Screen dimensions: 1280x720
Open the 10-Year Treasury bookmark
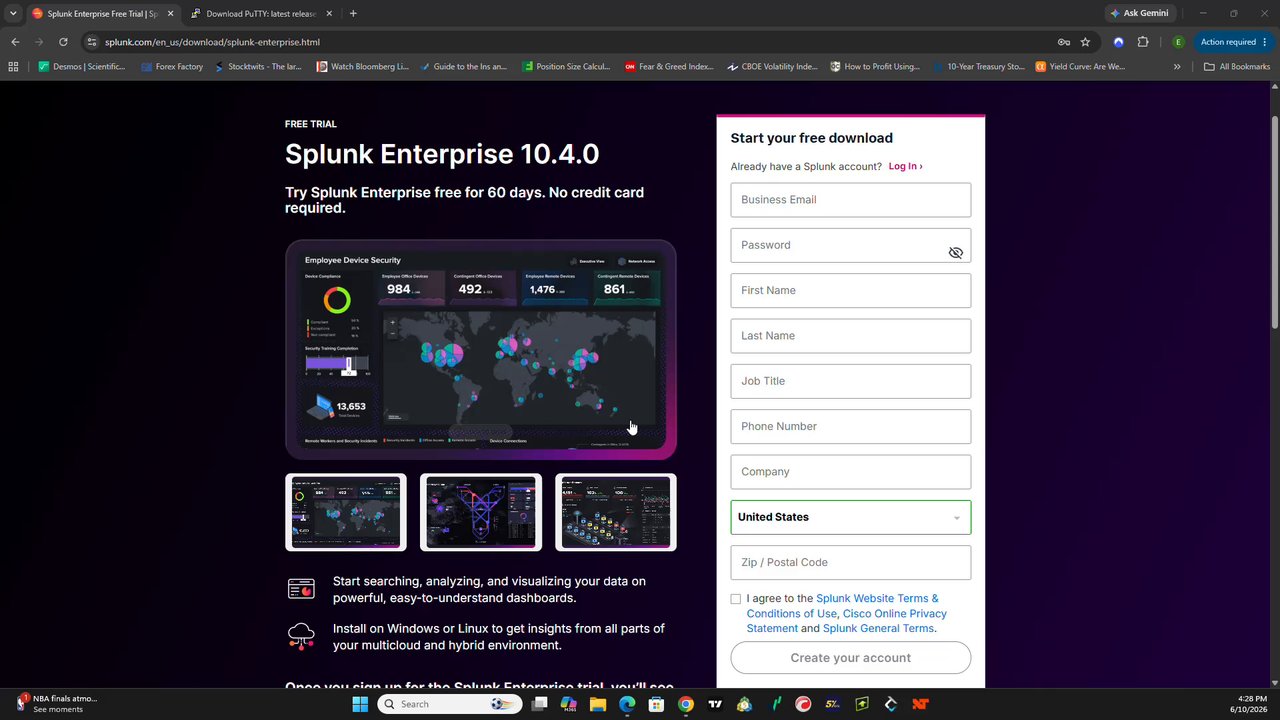978,67
